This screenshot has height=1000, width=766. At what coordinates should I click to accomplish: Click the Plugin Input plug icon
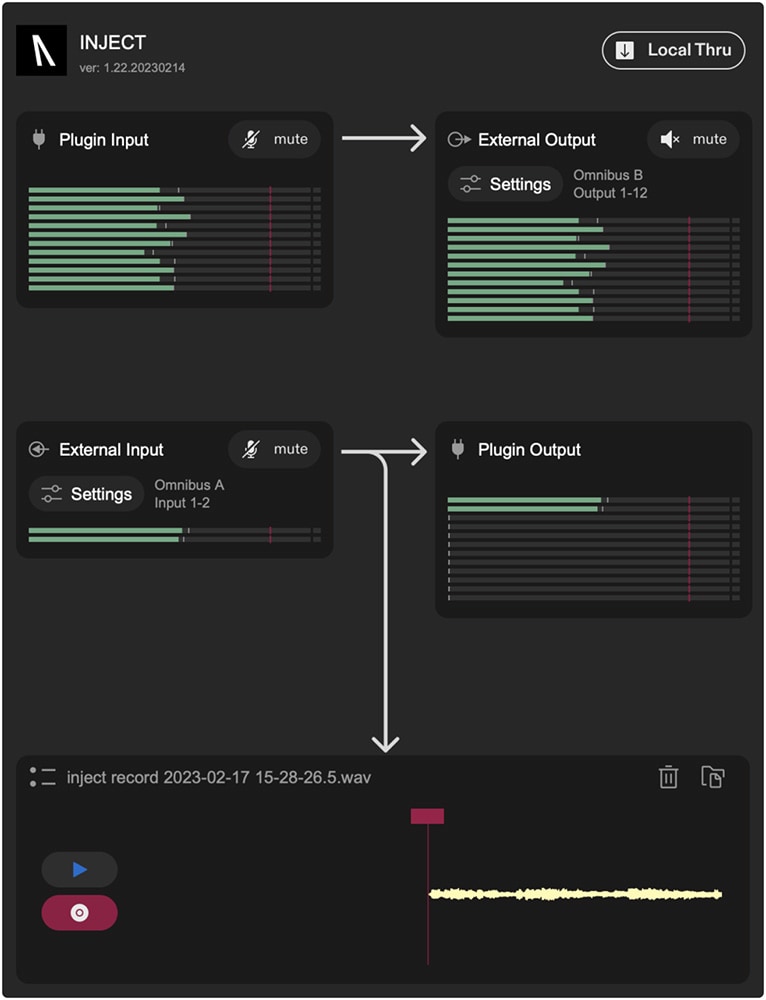pos(39,140)
